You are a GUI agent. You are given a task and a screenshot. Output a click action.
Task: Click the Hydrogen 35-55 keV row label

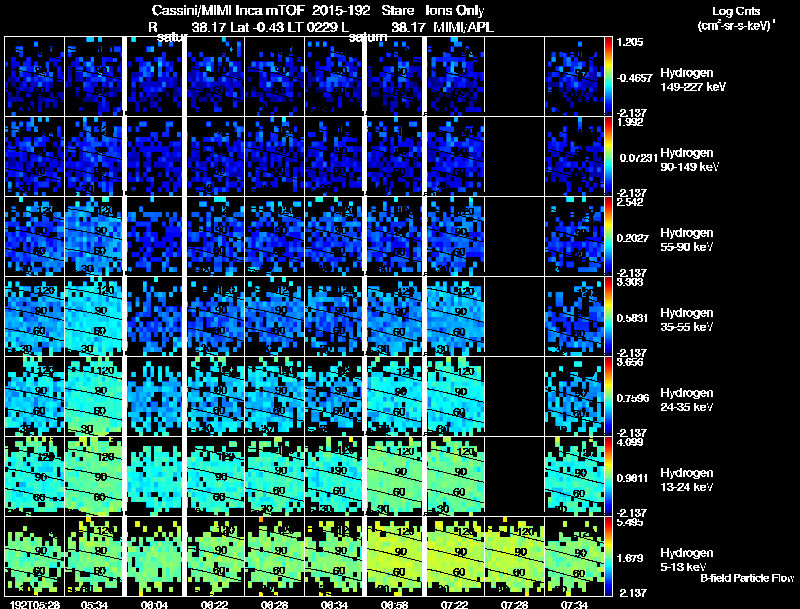click(687, 320)
